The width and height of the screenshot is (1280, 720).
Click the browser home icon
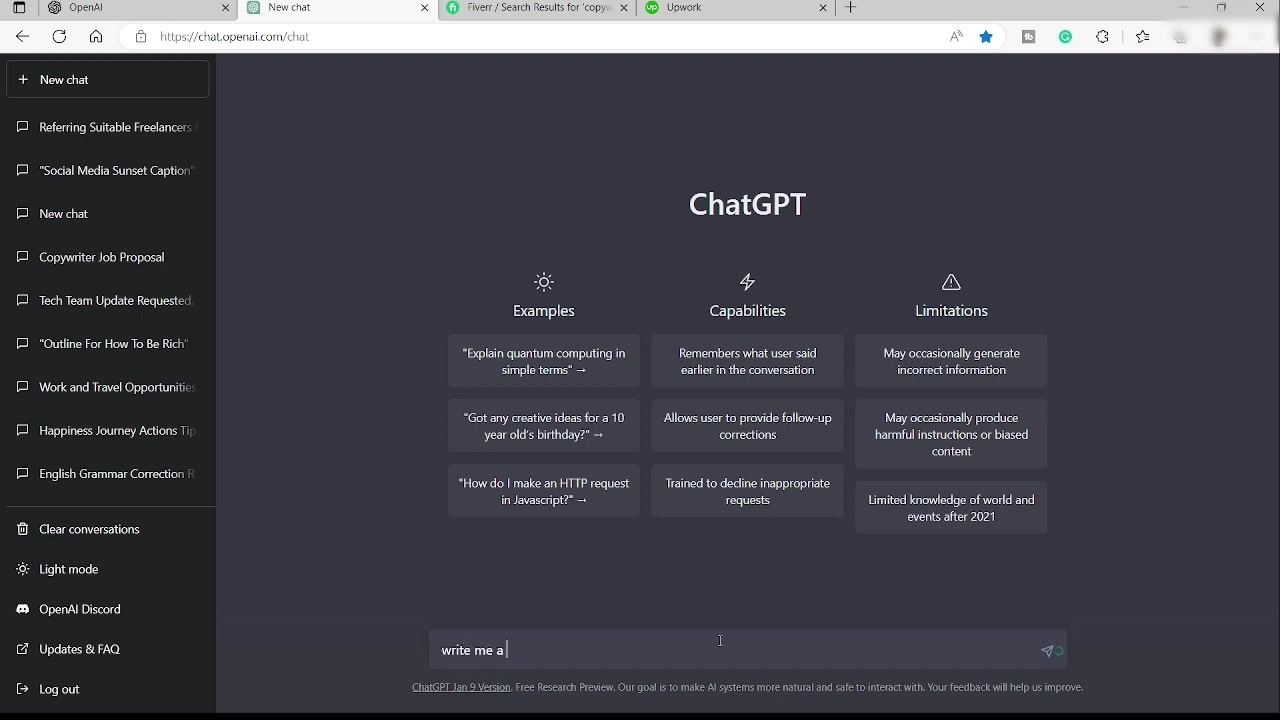[96, 37]
